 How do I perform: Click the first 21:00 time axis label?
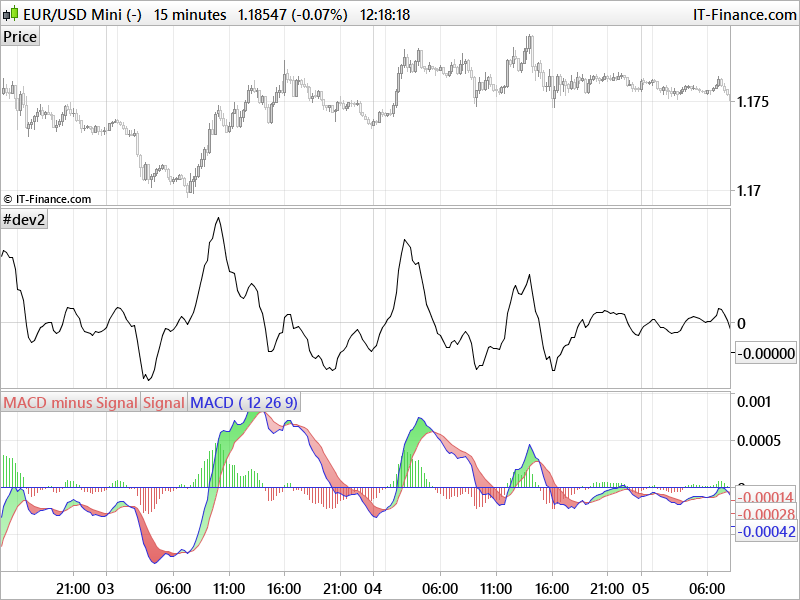[x=73, y=589]
